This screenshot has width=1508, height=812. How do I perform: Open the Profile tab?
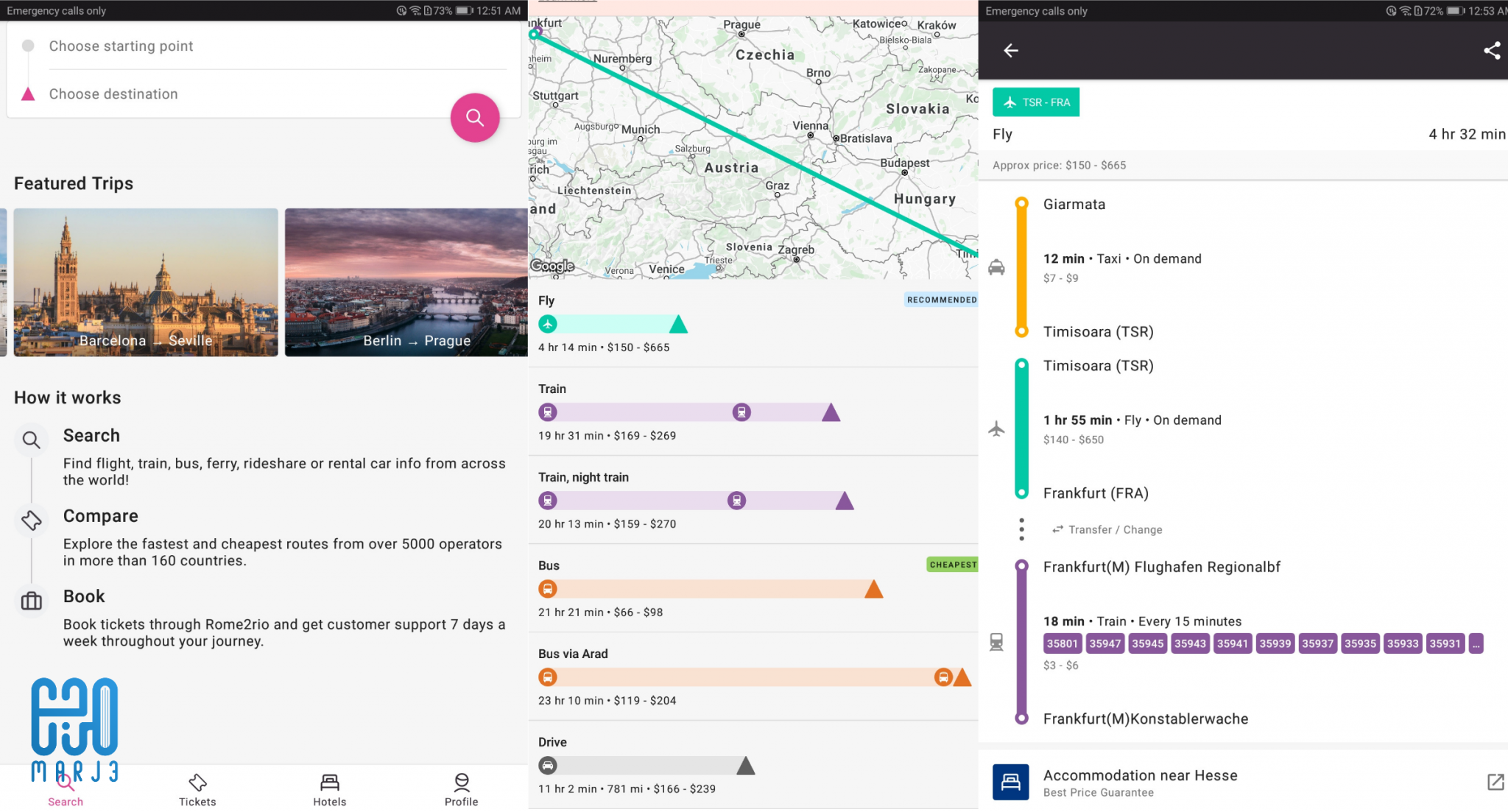(461, 790)
